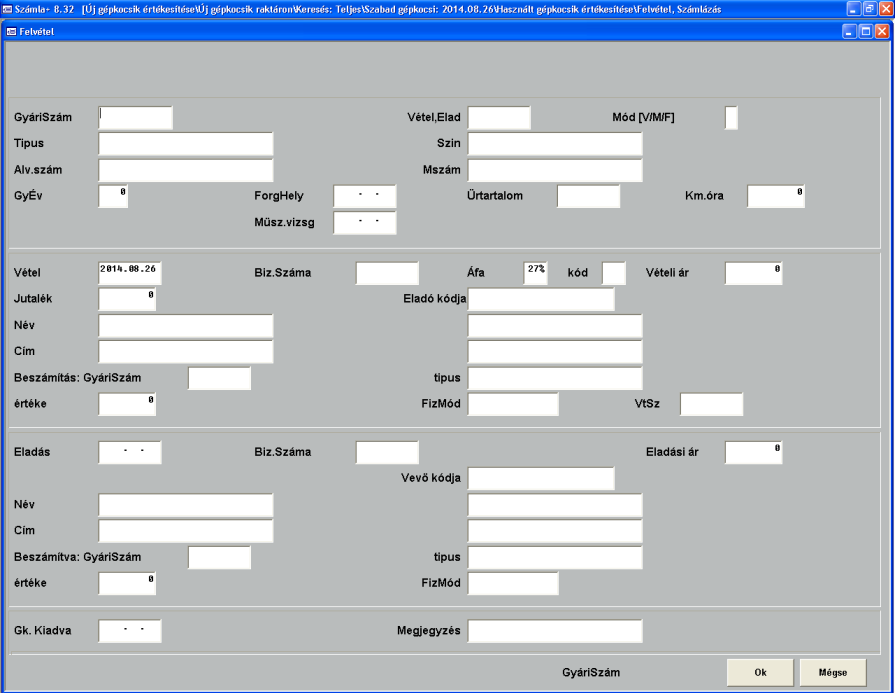This screenshot has width=895, height=693.
Task: Focus the Tipus text field
Action: tap(186, 144)
